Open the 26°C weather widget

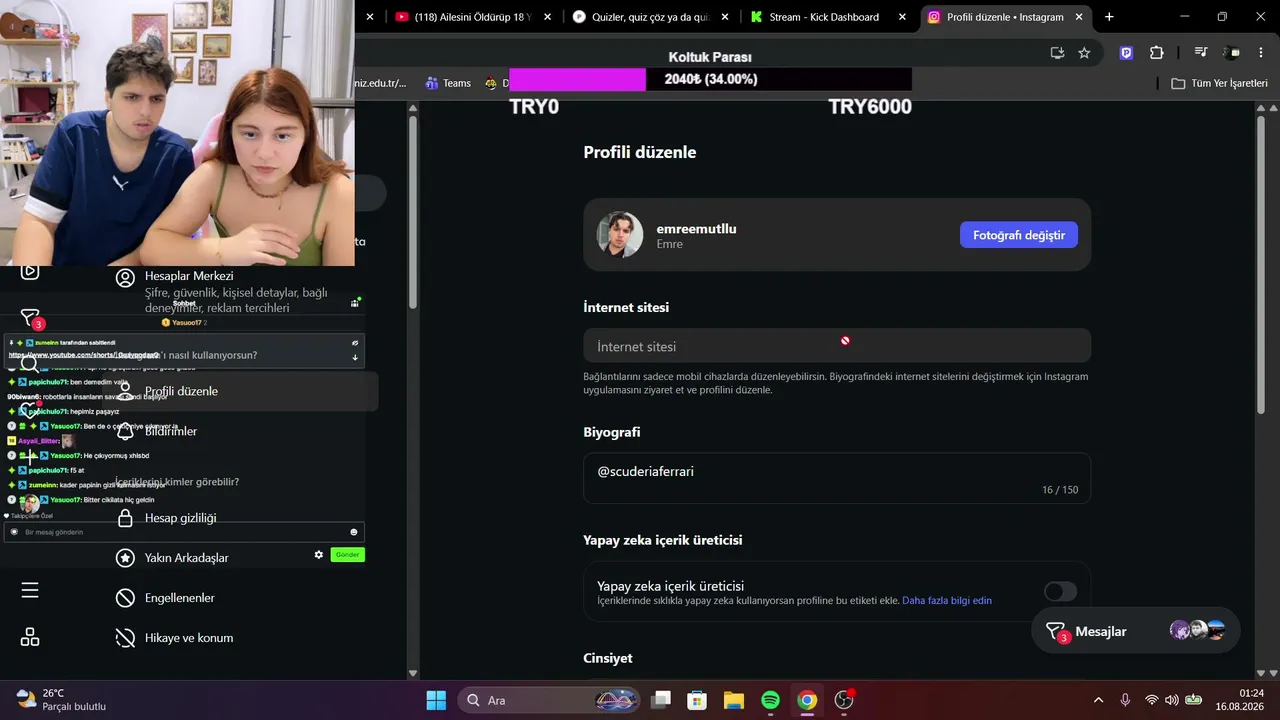coord(60,700)
